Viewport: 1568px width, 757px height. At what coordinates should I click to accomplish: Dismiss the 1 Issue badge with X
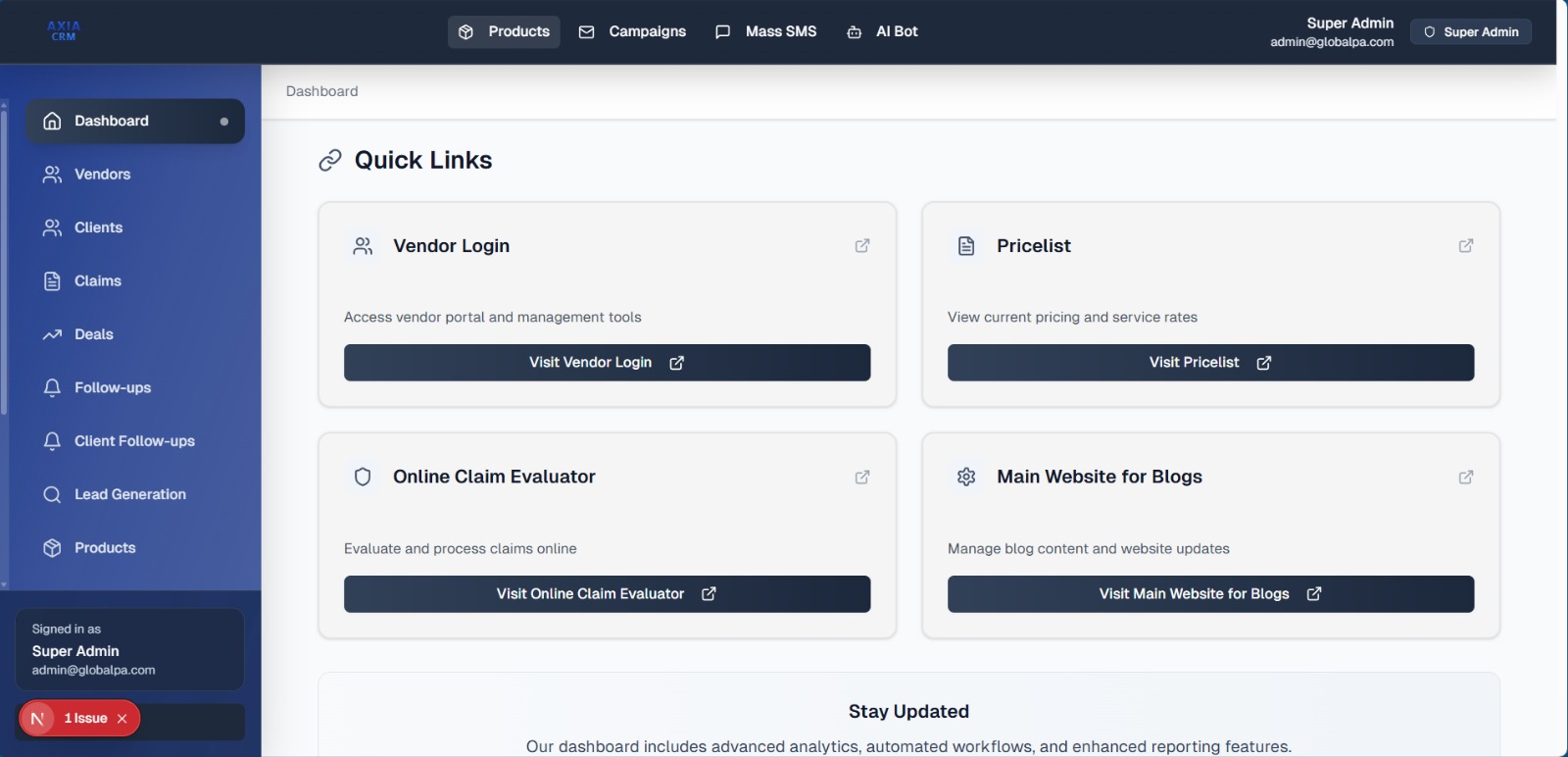[x=122, y=719]
